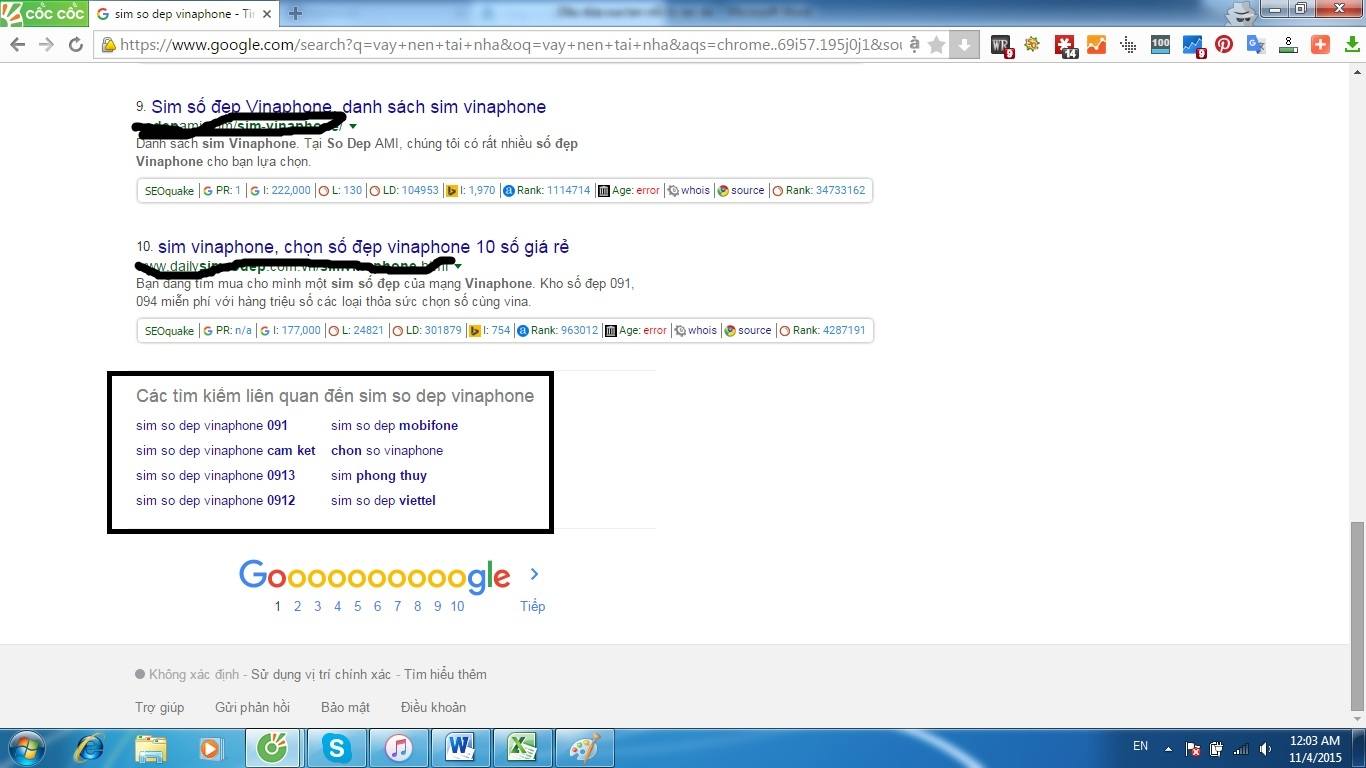
Task: Open the '100' extension icon
Action: pyautogui.click(x=1160, y=45)
